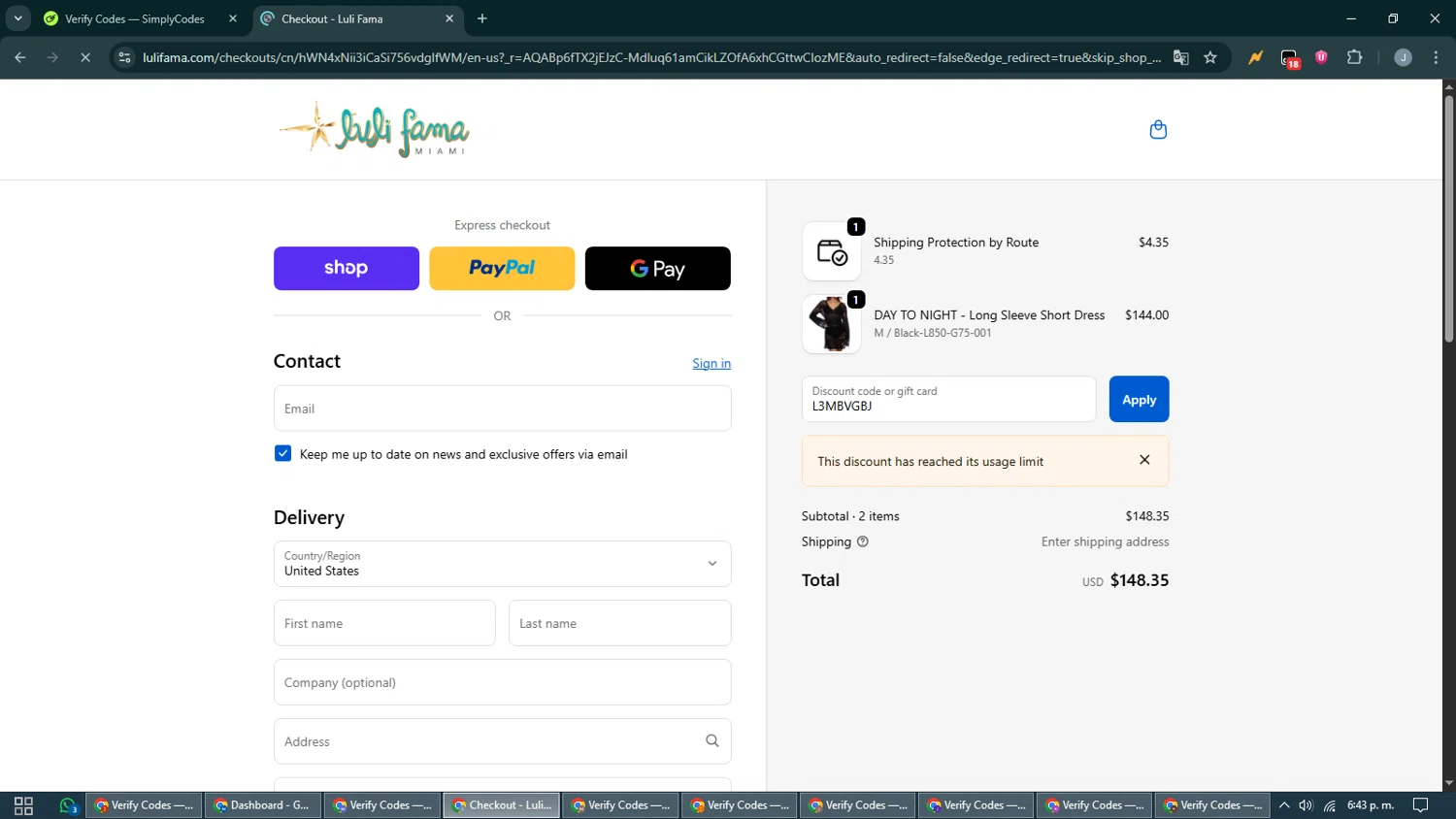Focus the Email input field
Image resolution: width=1456 pixels, height=819 pixels.
coord(502,409)
